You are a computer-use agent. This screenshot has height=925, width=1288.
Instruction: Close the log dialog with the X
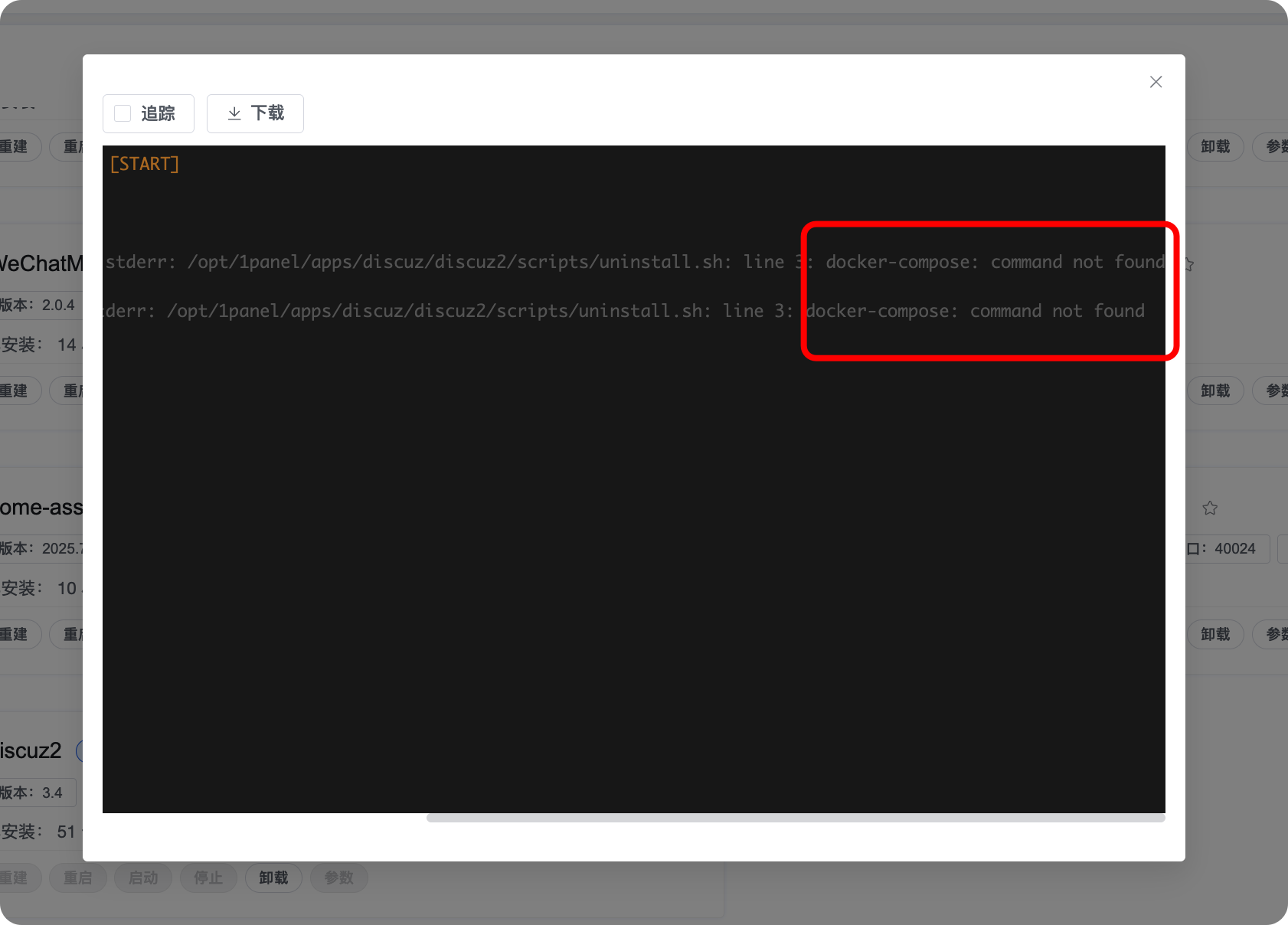coord(1156,82)
